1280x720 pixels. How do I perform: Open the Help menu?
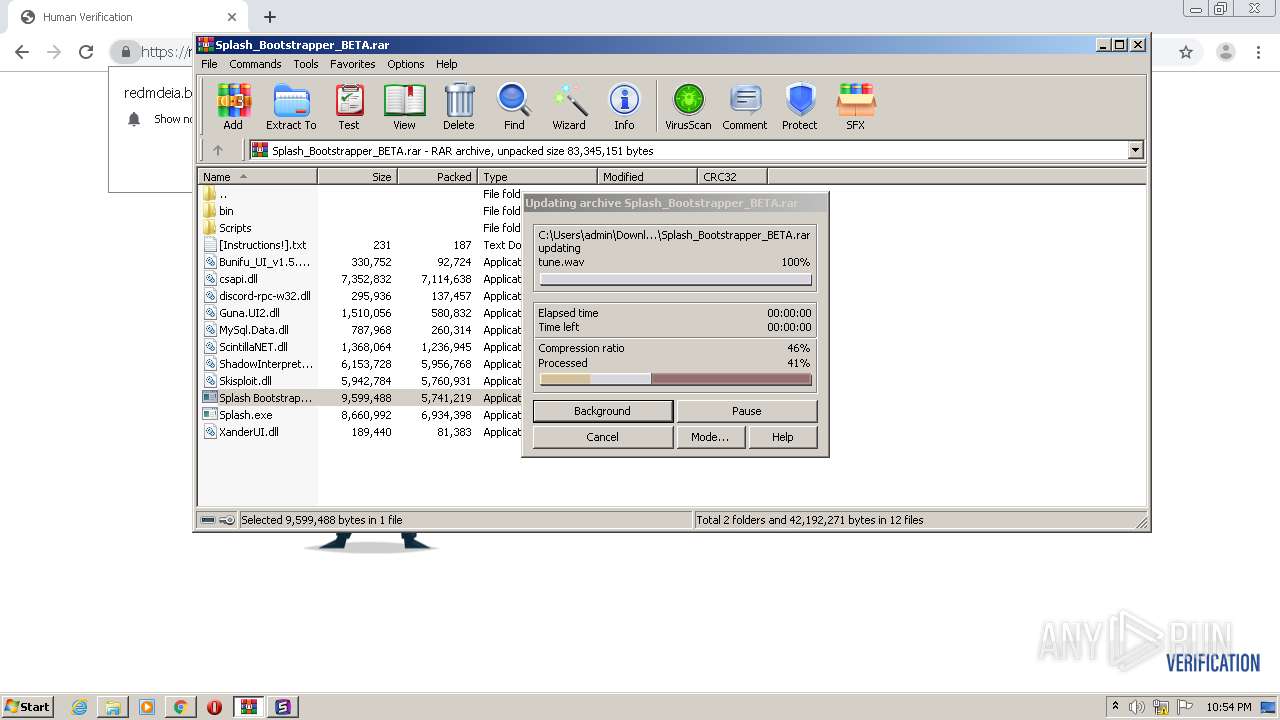click(447, 64)
